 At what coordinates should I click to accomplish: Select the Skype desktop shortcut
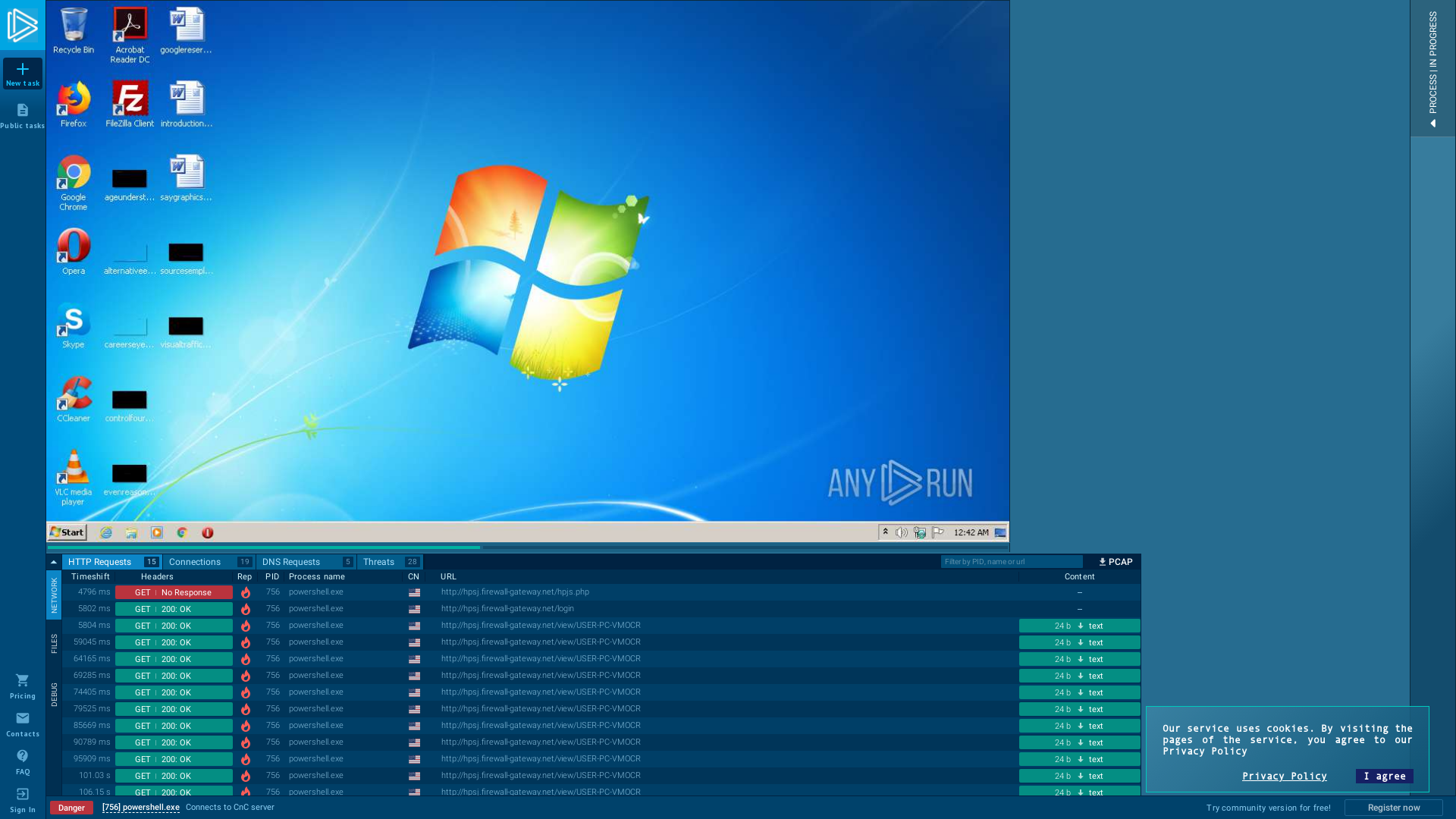[x=74, y=325]
